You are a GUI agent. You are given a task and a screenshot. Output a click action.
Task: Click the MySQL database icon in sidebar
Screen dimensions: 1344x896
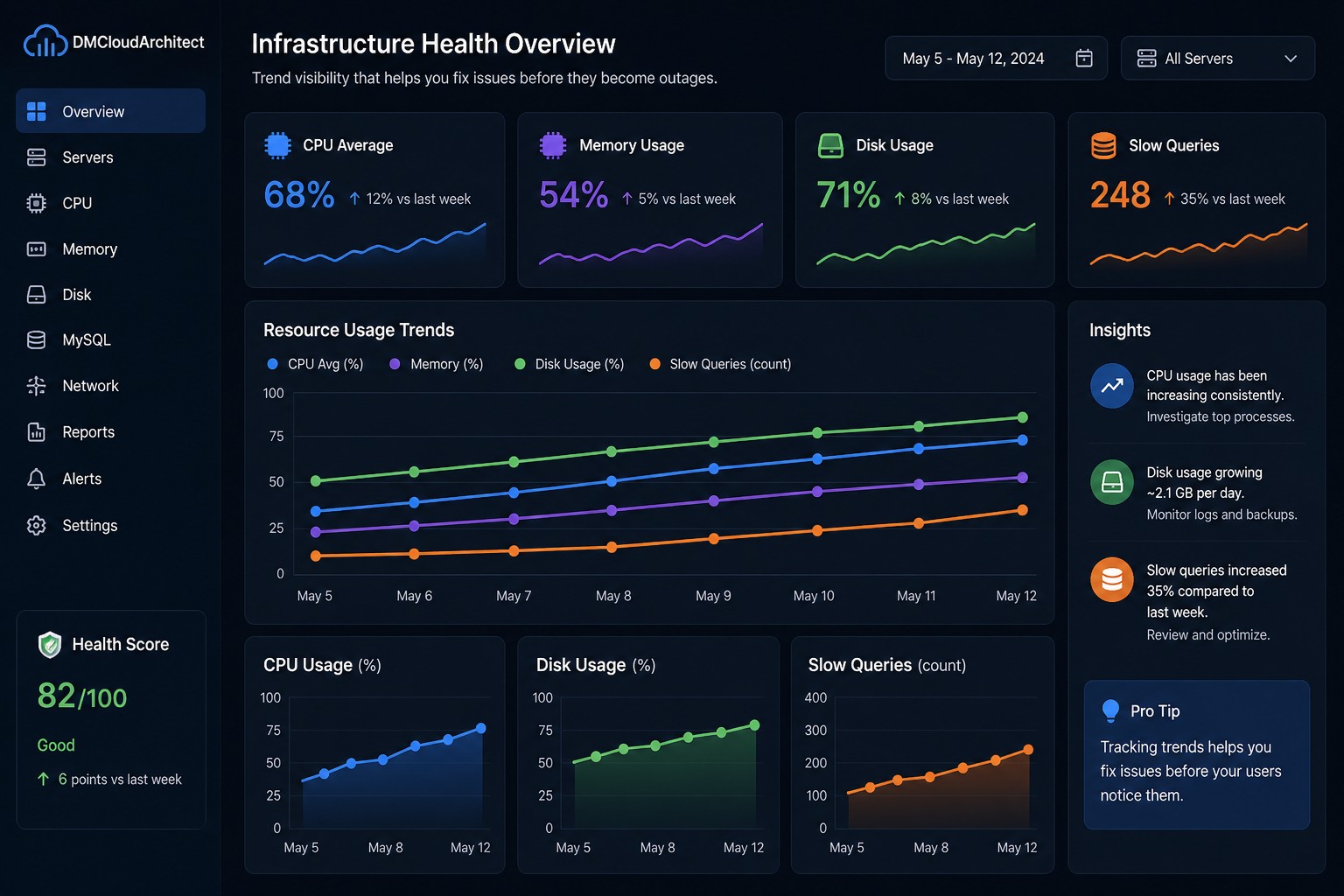[x=36, y=340]
